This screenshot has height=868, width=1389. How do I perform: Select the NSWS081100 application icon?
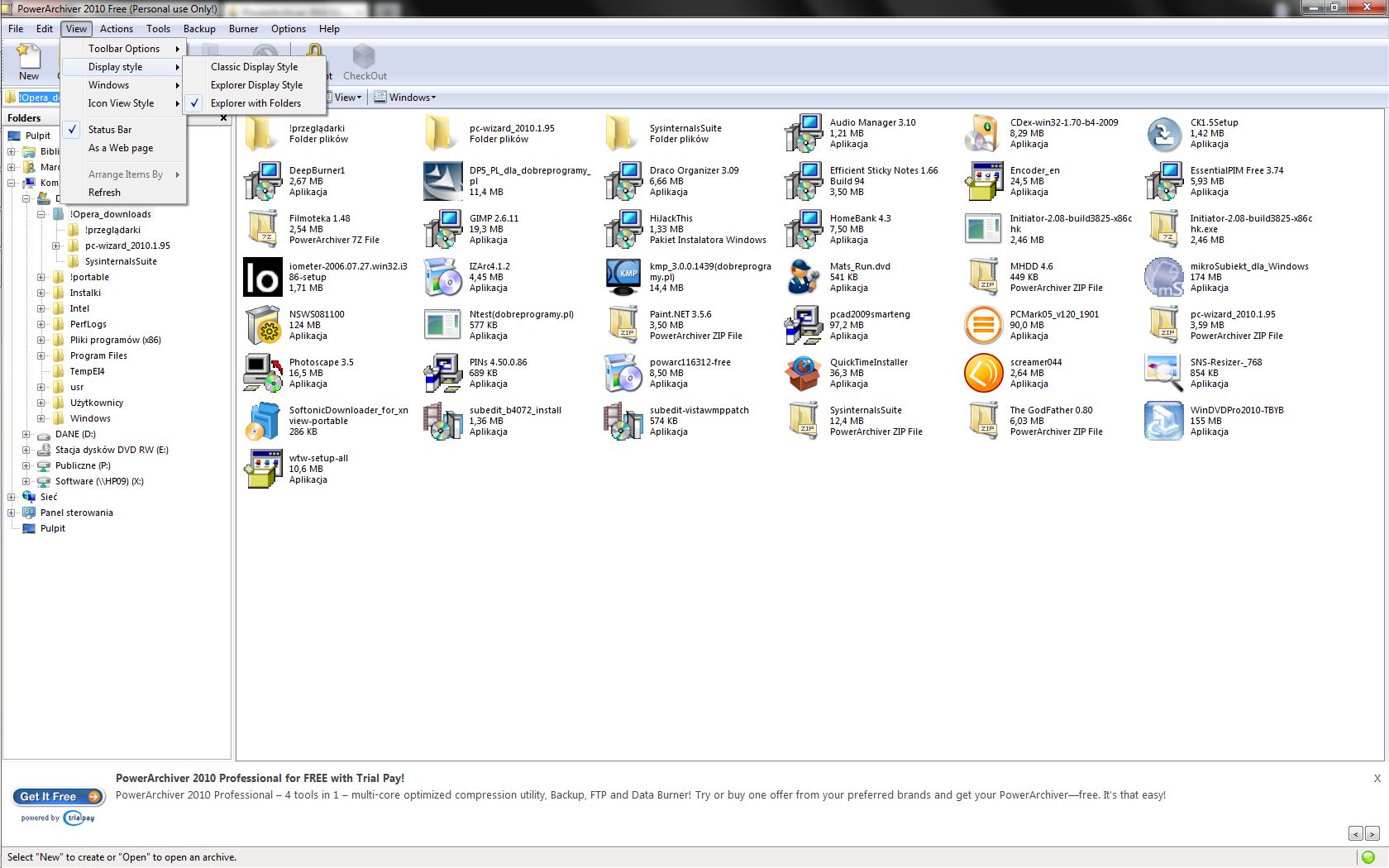tap(263, 325)
